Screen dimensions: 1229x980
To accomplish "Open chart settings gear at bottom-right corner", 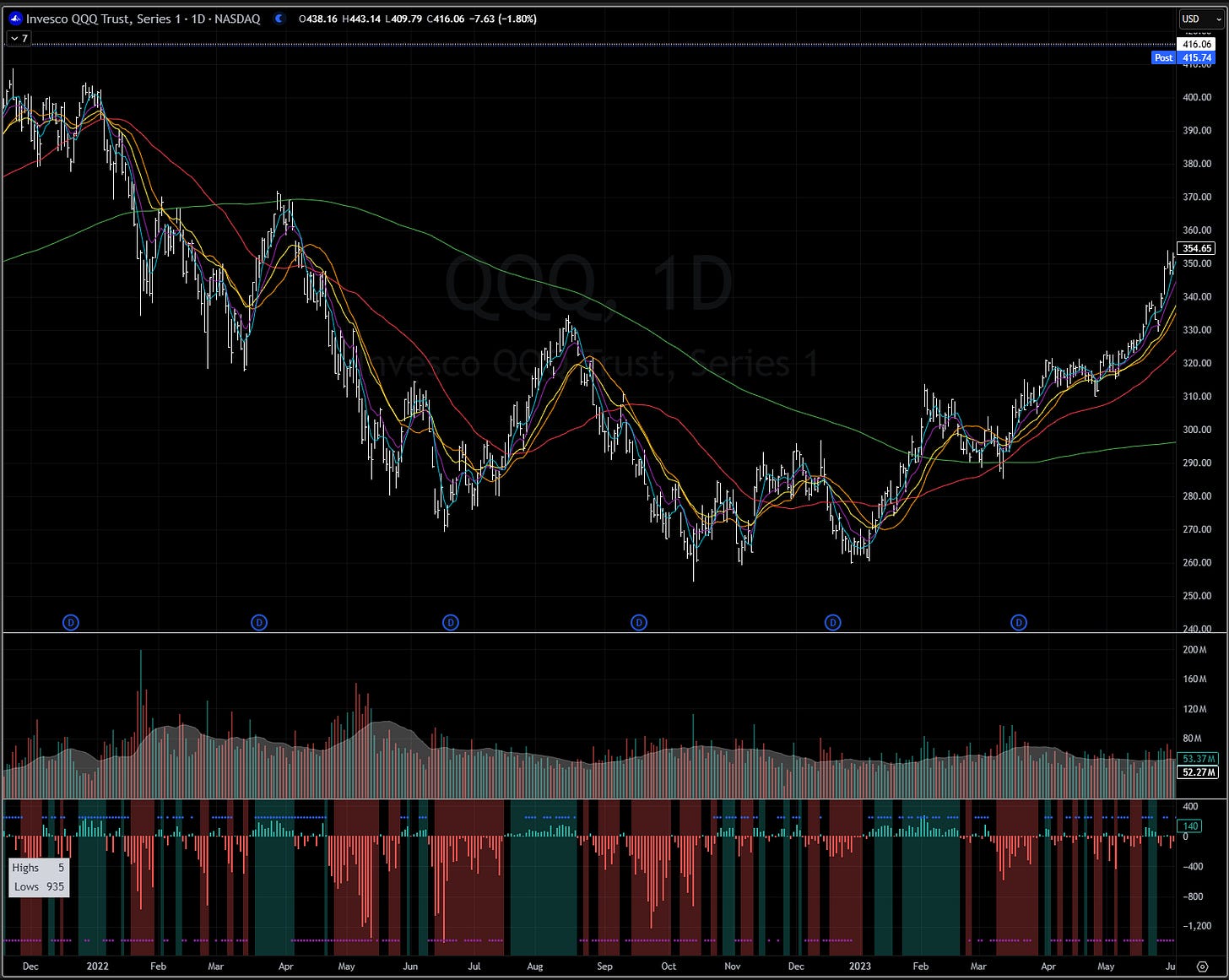I will pos(1203,966).
